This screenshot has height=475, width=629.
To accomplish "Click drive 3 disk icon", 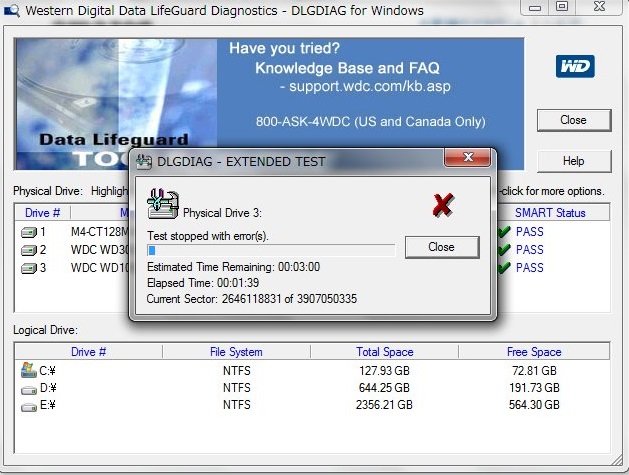I will tap(29, 268).
